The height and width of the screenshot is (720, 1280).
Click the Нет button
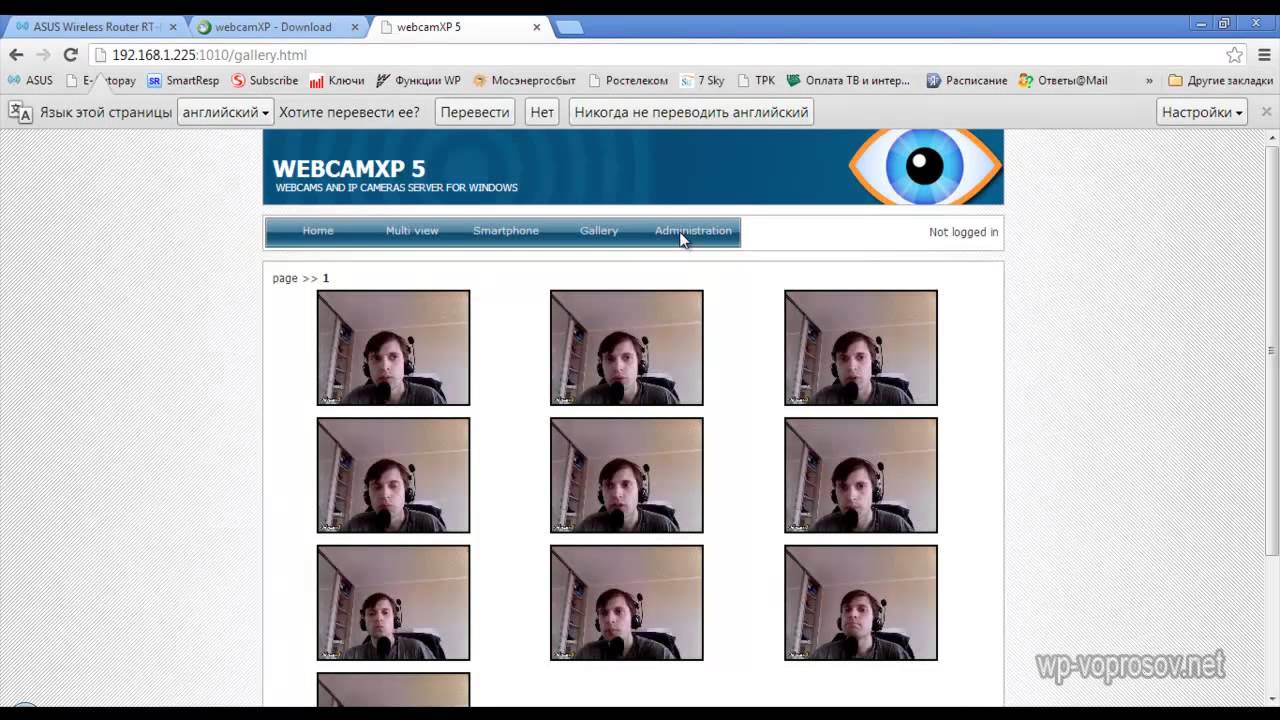coord(542,112)
